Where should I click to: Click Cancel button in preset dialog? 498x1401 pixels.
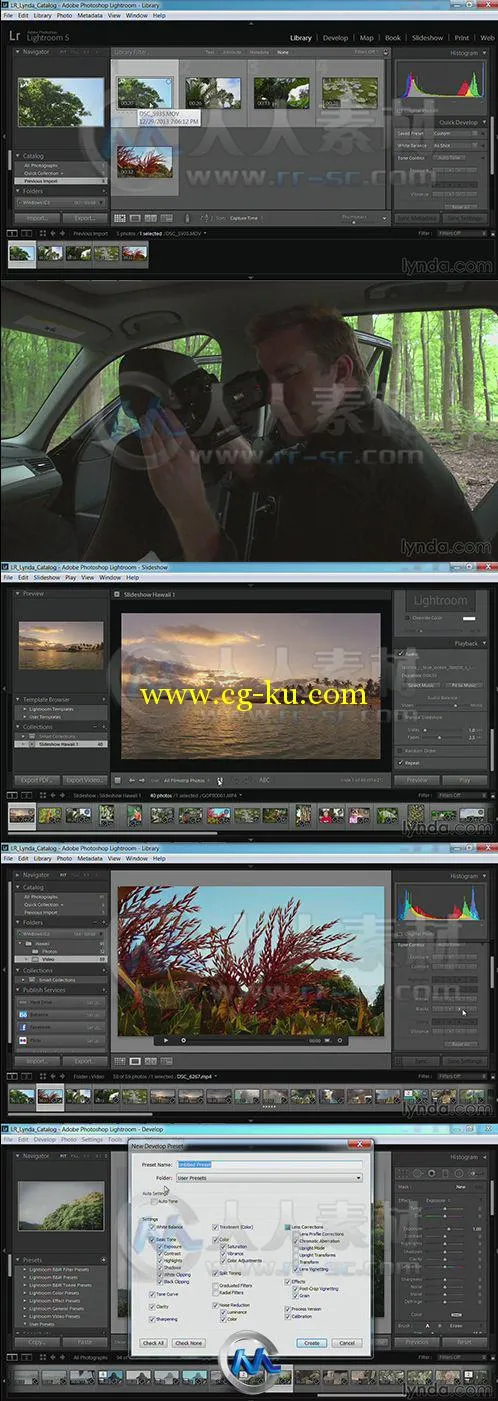pyautogui.click(x=347, y=1342)
